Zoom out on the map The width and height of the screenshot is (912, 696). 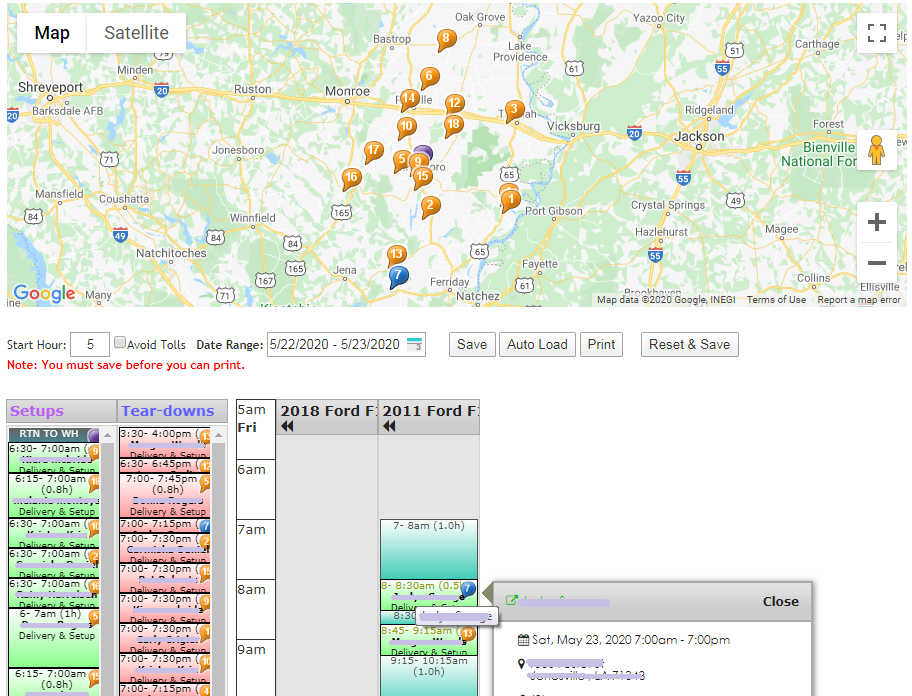(x=877, y=263)
